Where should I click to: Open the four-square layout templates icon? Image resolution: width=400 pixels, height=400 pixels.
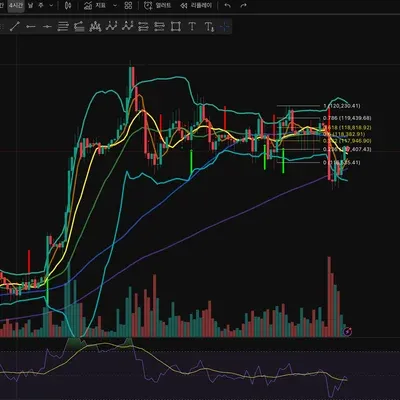[128, 6]
